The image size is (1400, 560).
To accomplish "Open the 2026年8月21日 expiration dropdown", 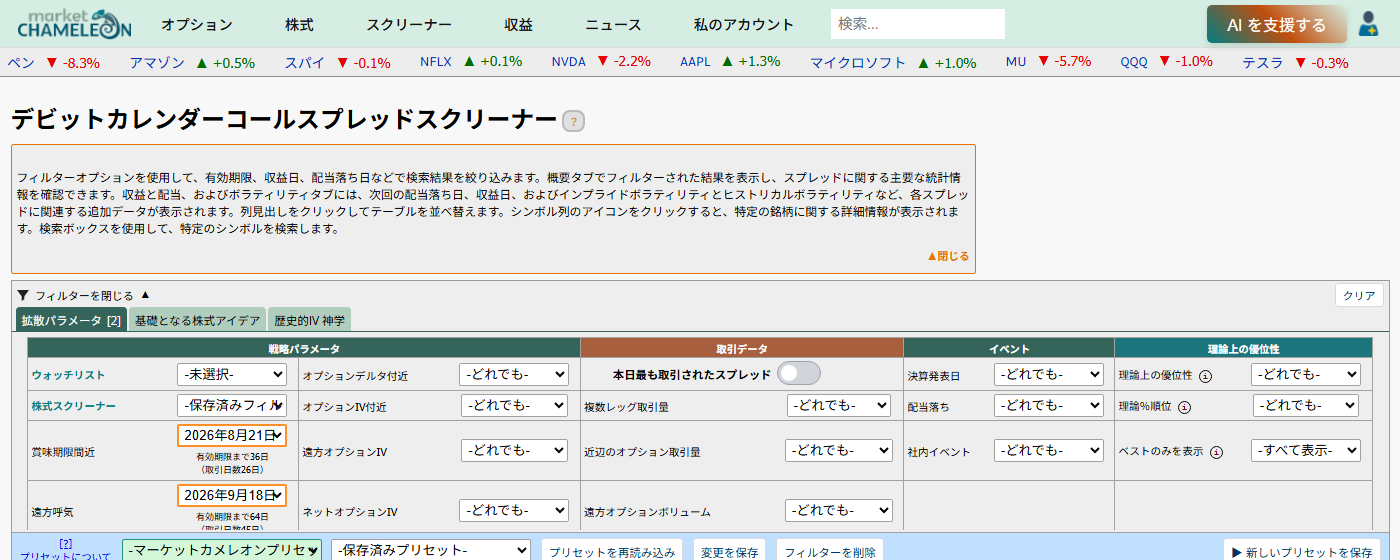I will [232, 436].
